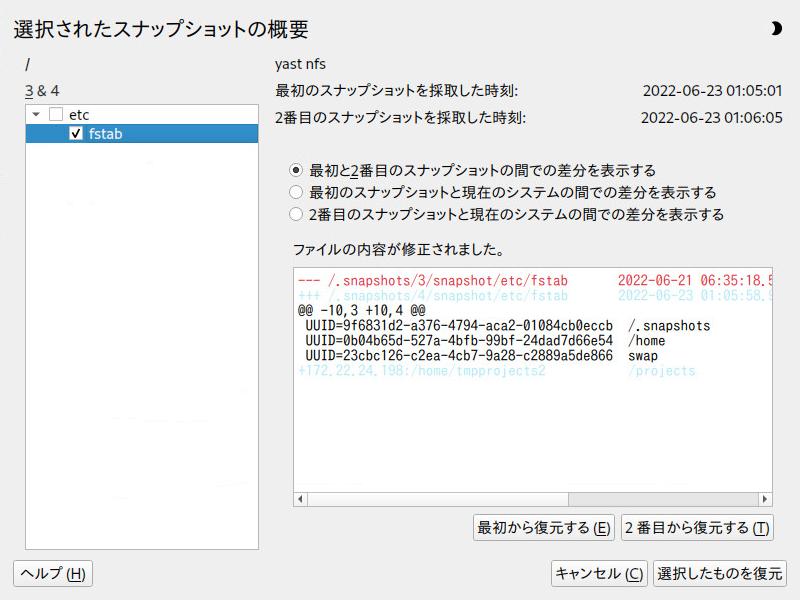The height and width of the screenshot is (600, 800).
Task: Toggle the etc folder checkbox
Action: click(56, 115)
